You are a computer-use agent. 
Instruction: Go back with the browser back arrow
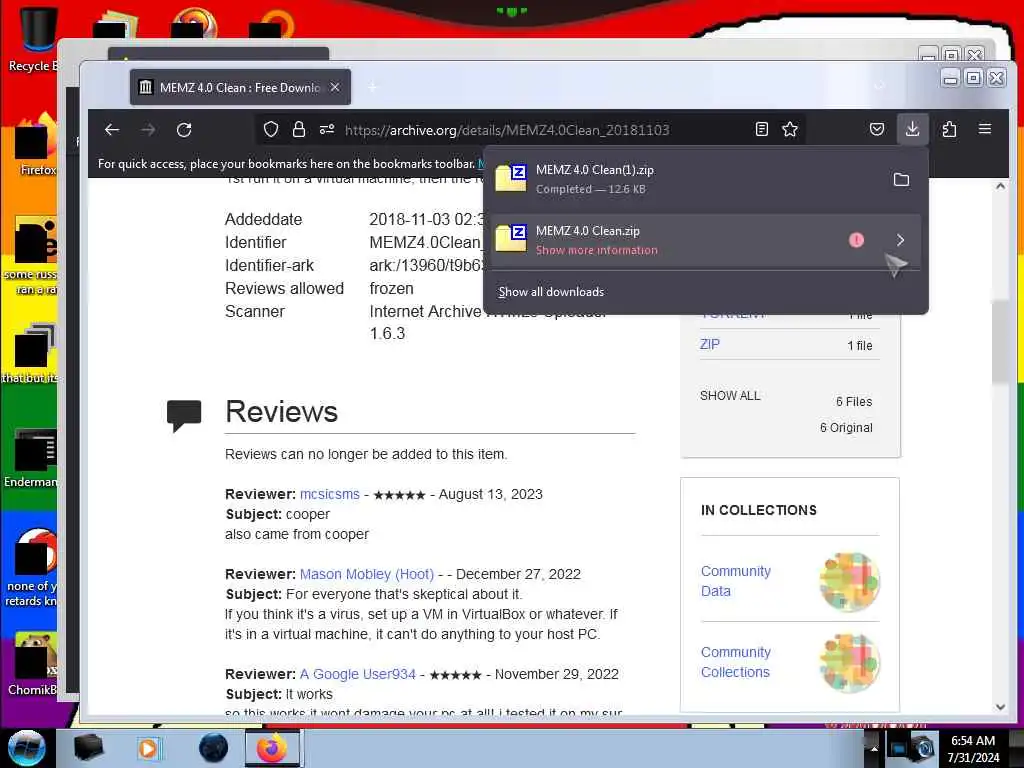tap(112, 130)
